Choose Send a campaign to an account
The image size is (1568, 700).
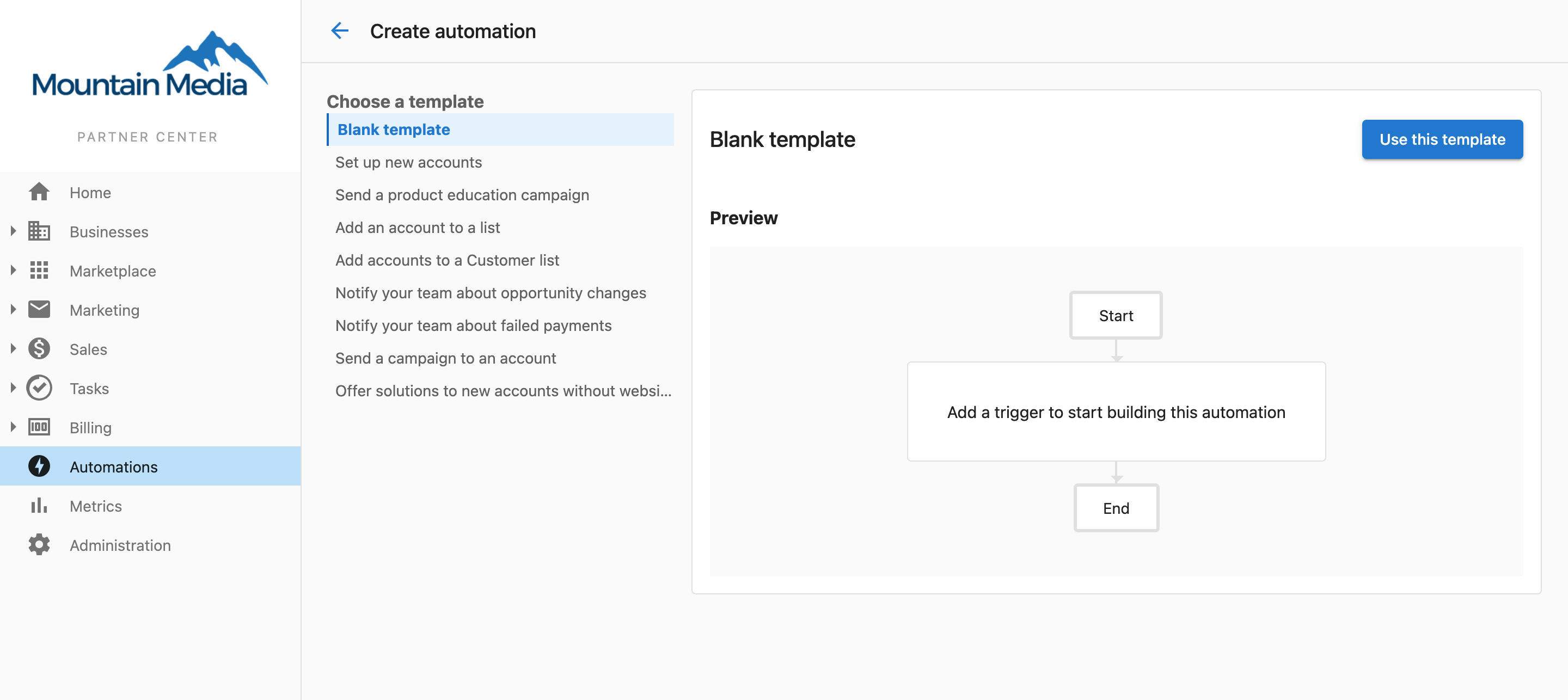500,359
